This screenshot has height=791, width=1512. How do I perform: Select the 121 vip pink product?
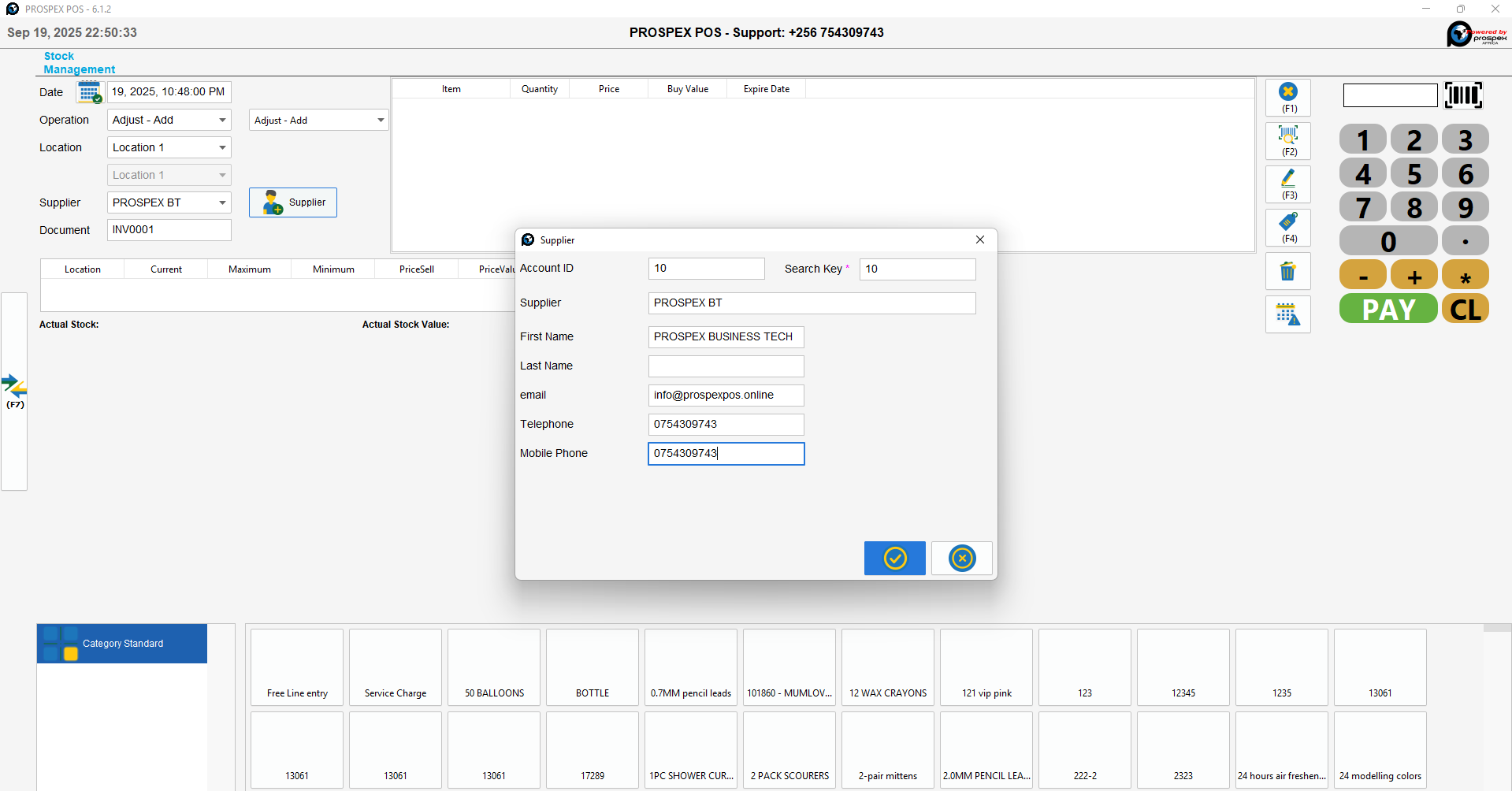coord(986,667)
